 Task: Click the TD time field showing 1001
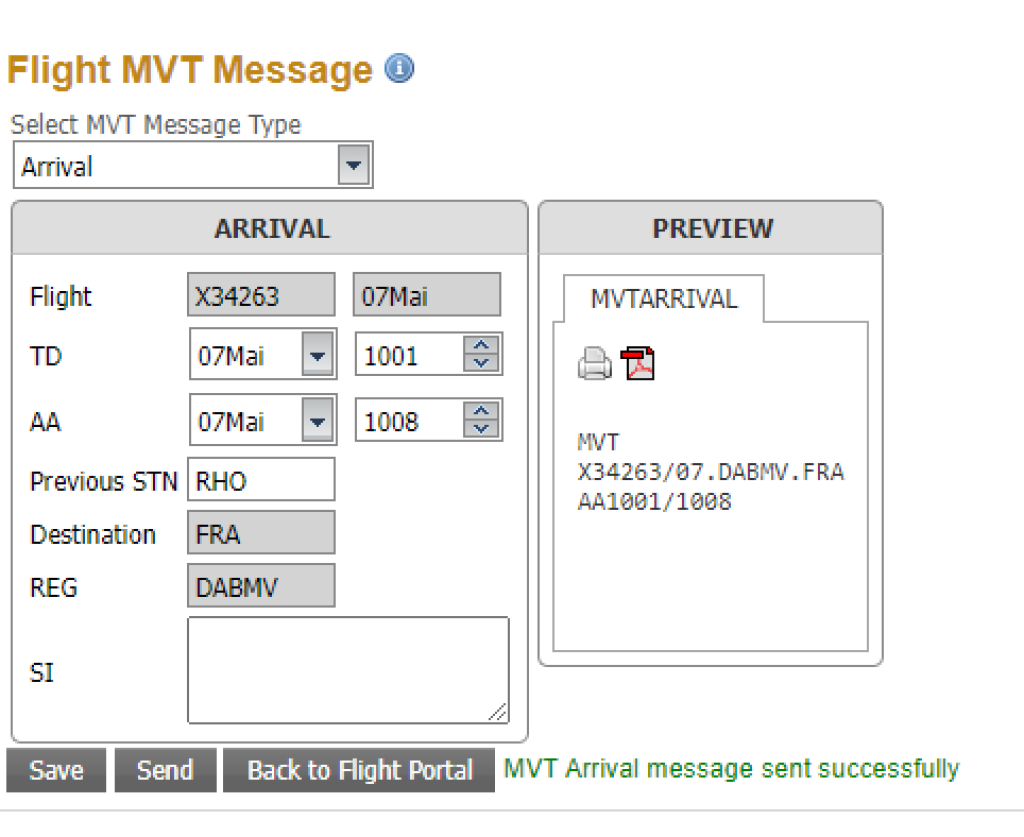[x=408, y=355]
